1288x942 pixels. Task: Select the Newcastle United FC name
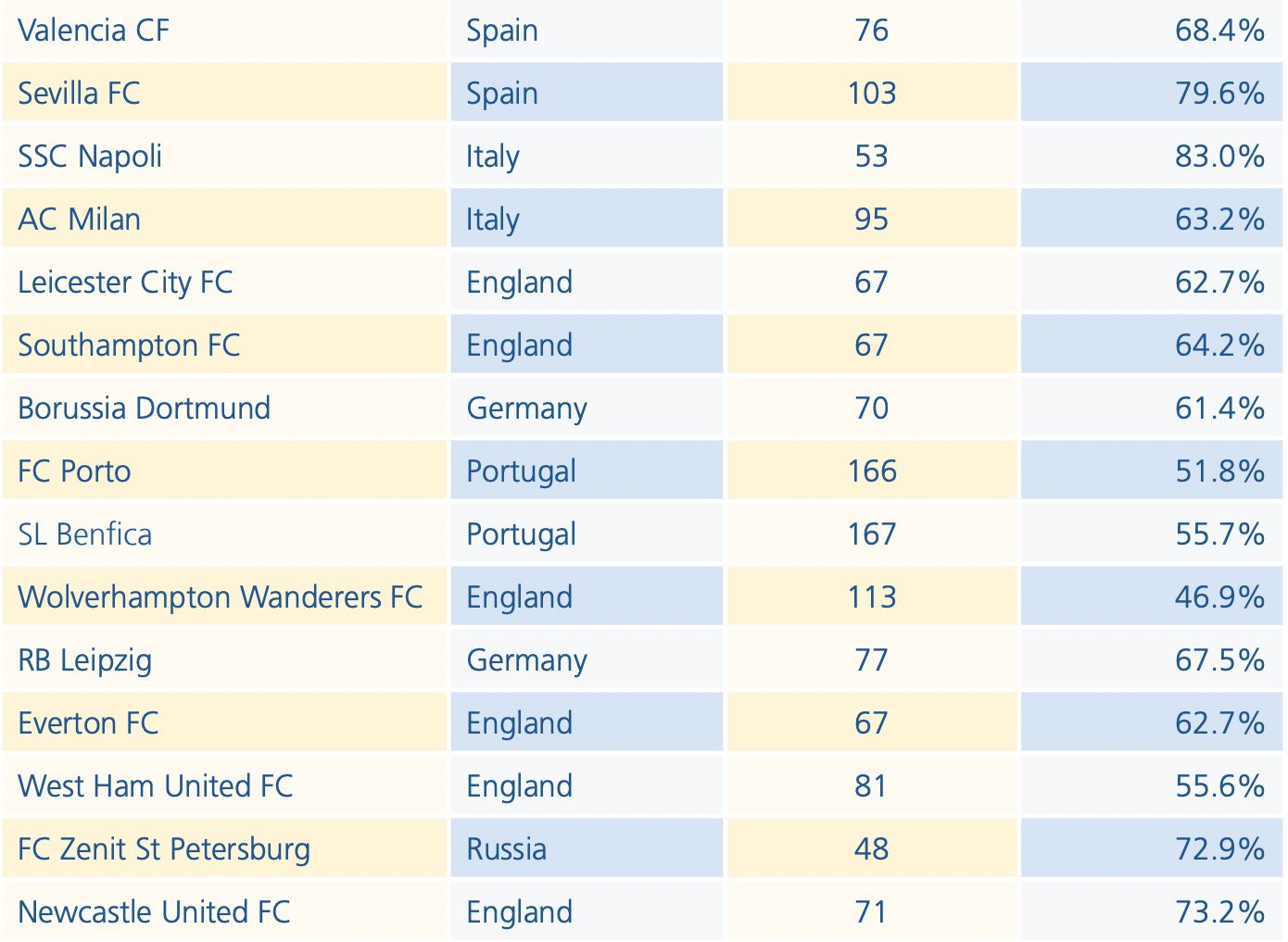coord(154,912)
